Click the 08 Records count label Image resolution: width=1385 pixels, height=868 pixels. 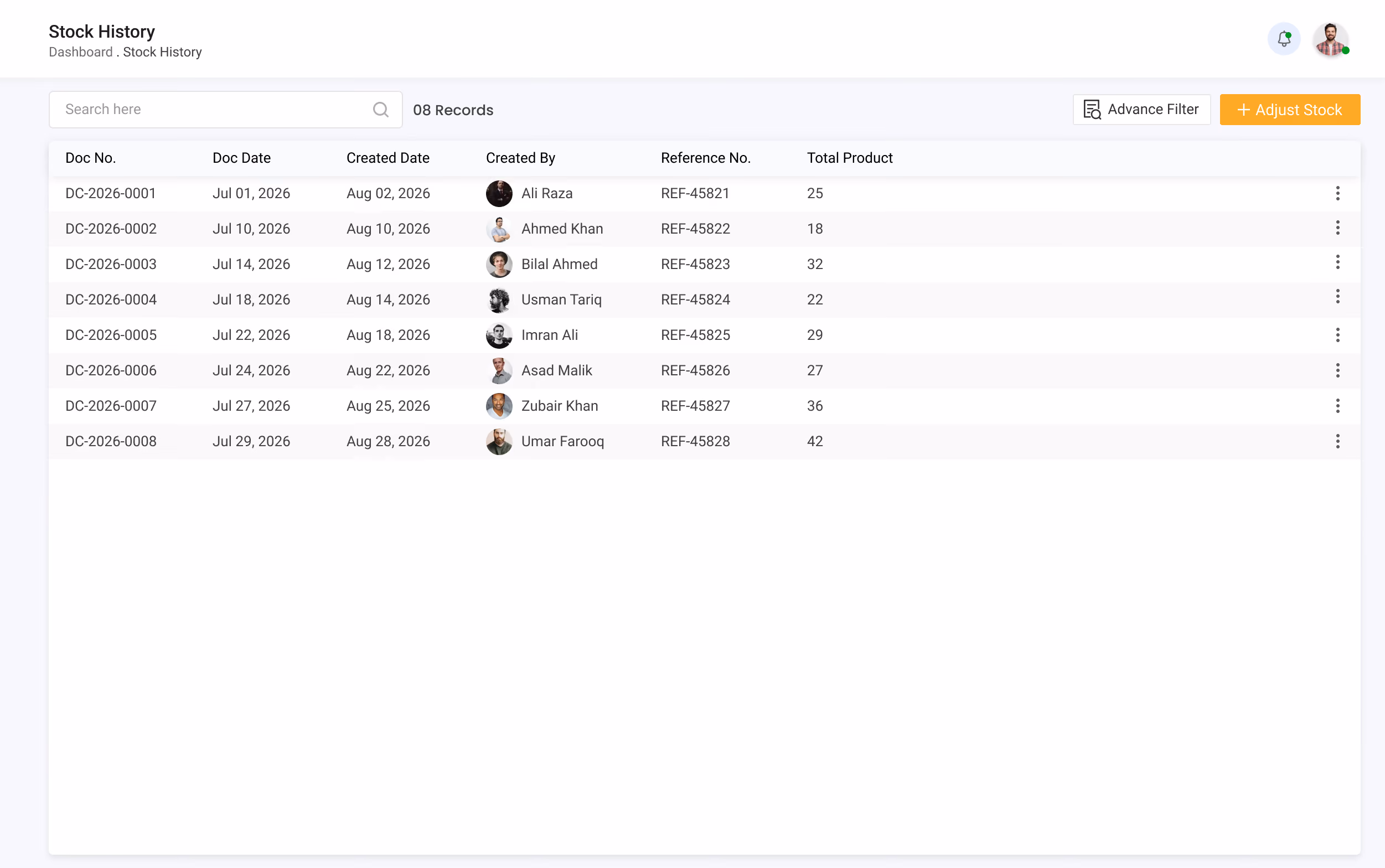453,110
